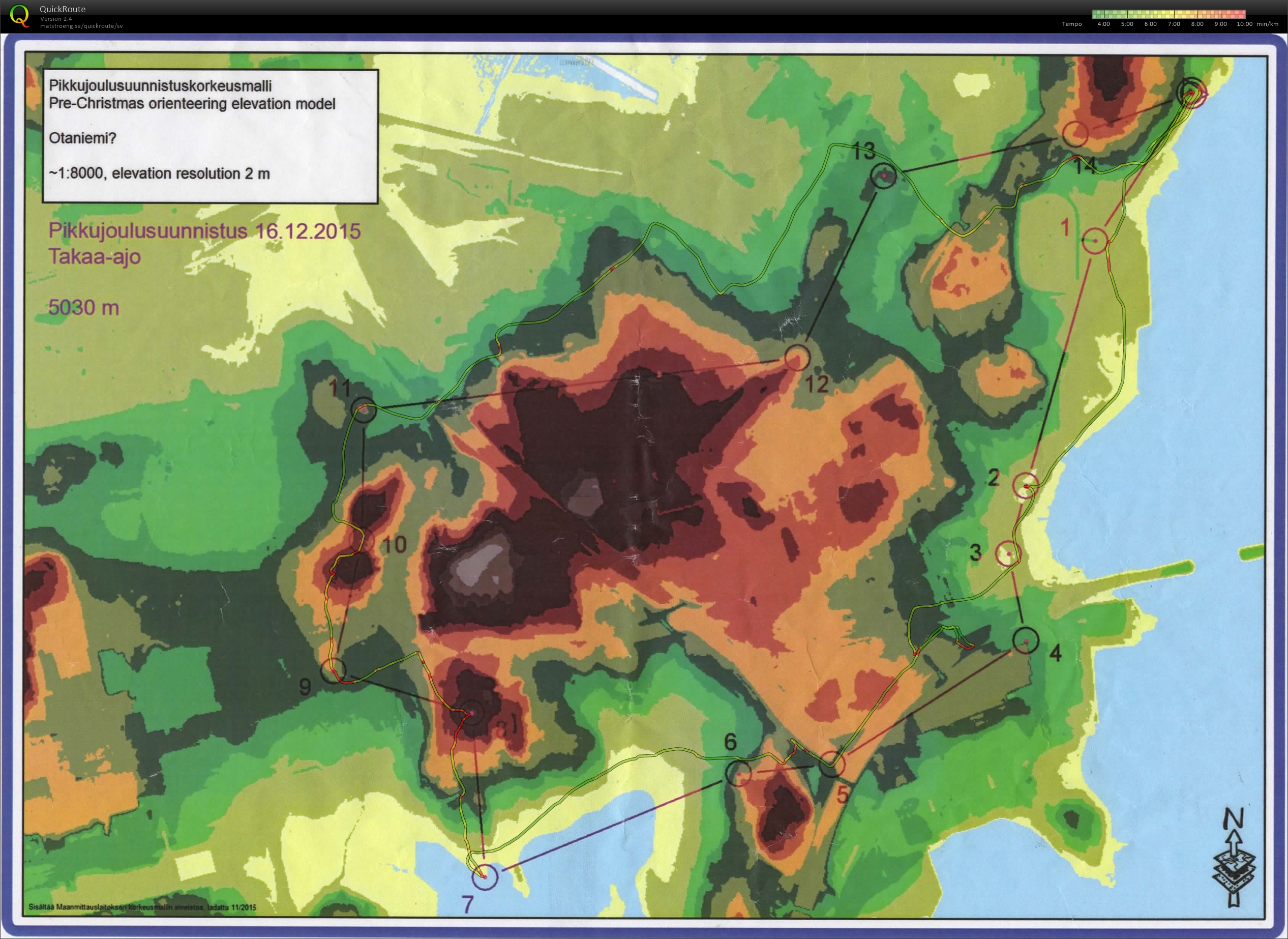Click the Maanmittauslaitoksen copyright line at bottom
This screenshot has width=1288, height=939.
pyautogui.click(x=142, y=907)
